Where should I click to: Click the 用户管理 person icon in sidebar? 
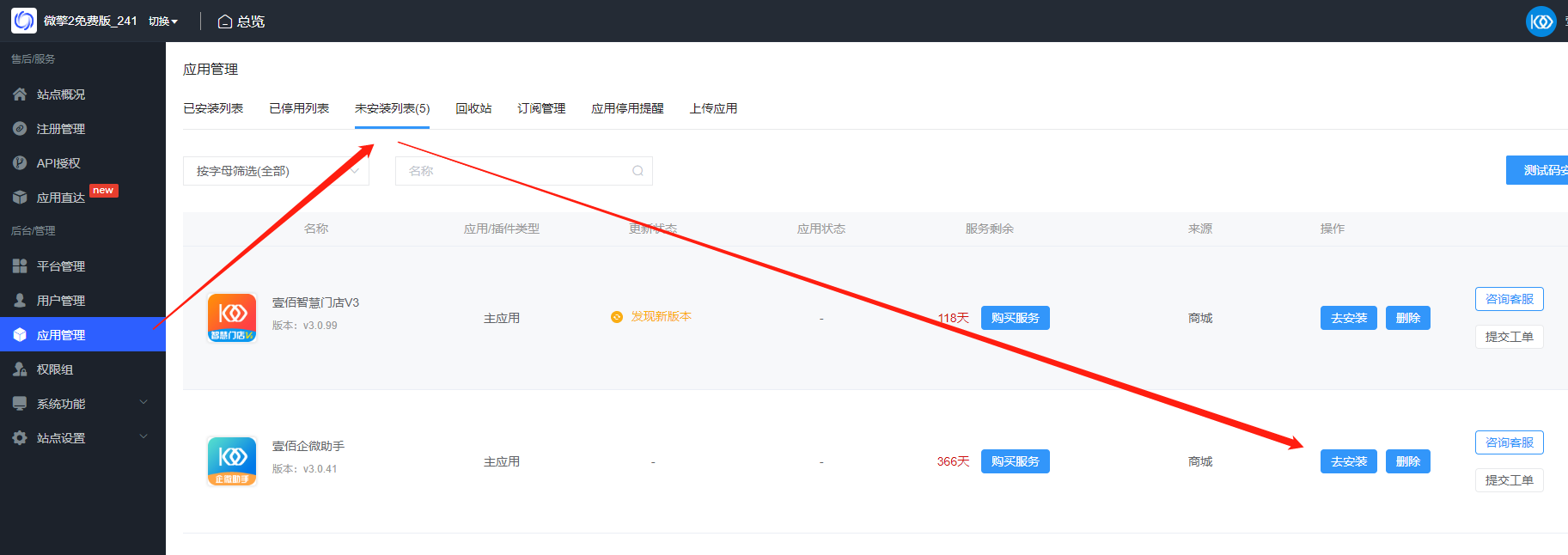20,301
